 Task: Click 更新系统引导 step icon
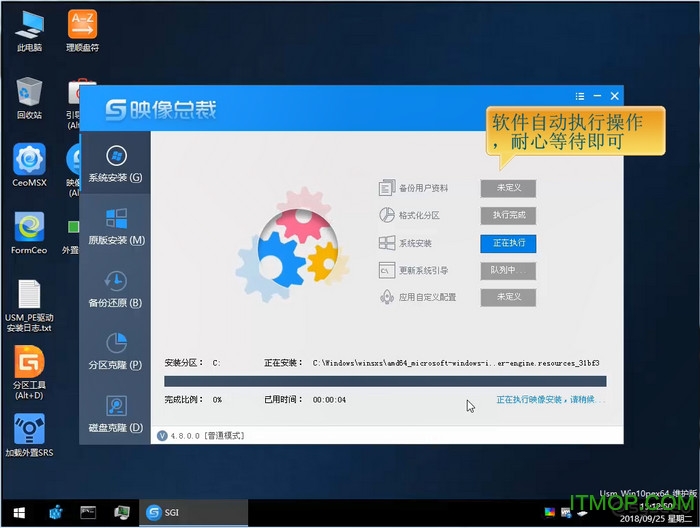tap(387, 270)
